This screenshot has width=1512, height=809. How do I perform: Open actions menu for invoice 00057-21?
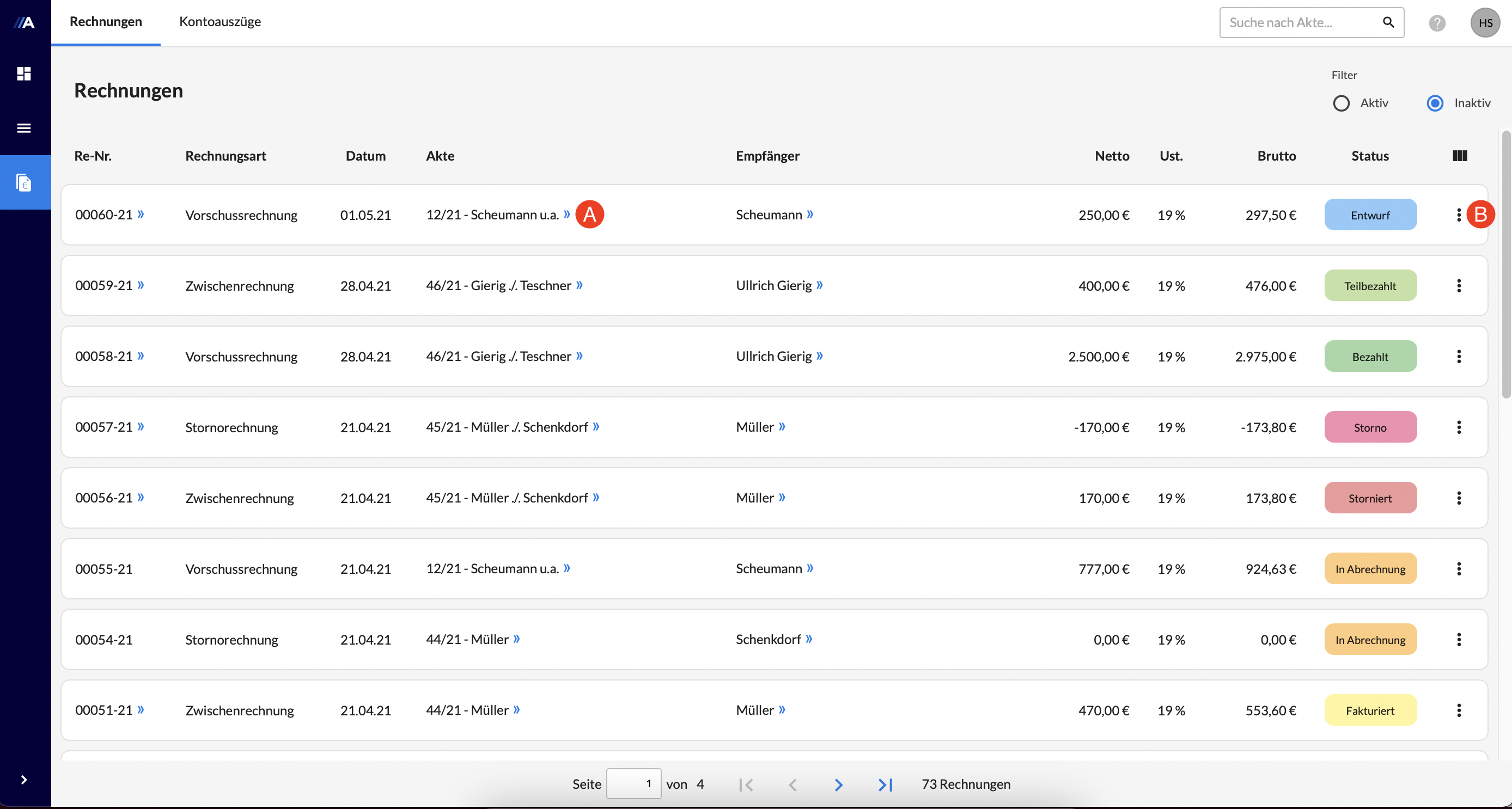click(1459, 428)
